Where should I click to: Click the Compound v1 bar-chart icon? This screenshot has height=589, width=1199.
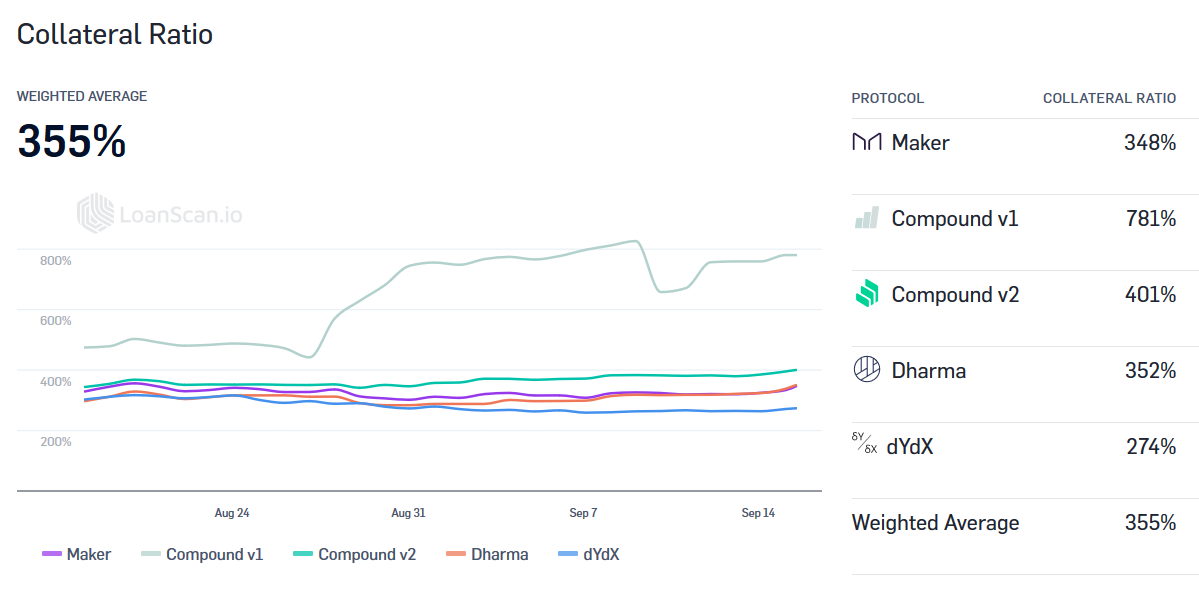pyautogui.click(x=866, y=218)
